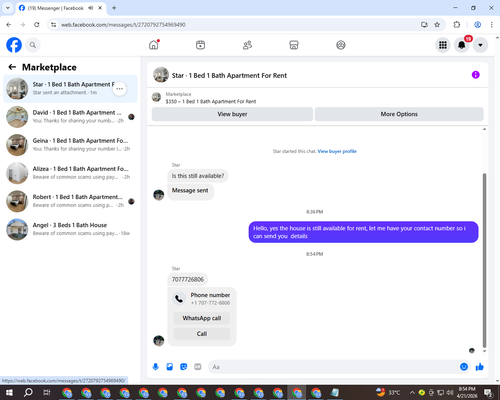Click the Call button under phone number
Screen dimensions: 500x400
click(202, 334)
